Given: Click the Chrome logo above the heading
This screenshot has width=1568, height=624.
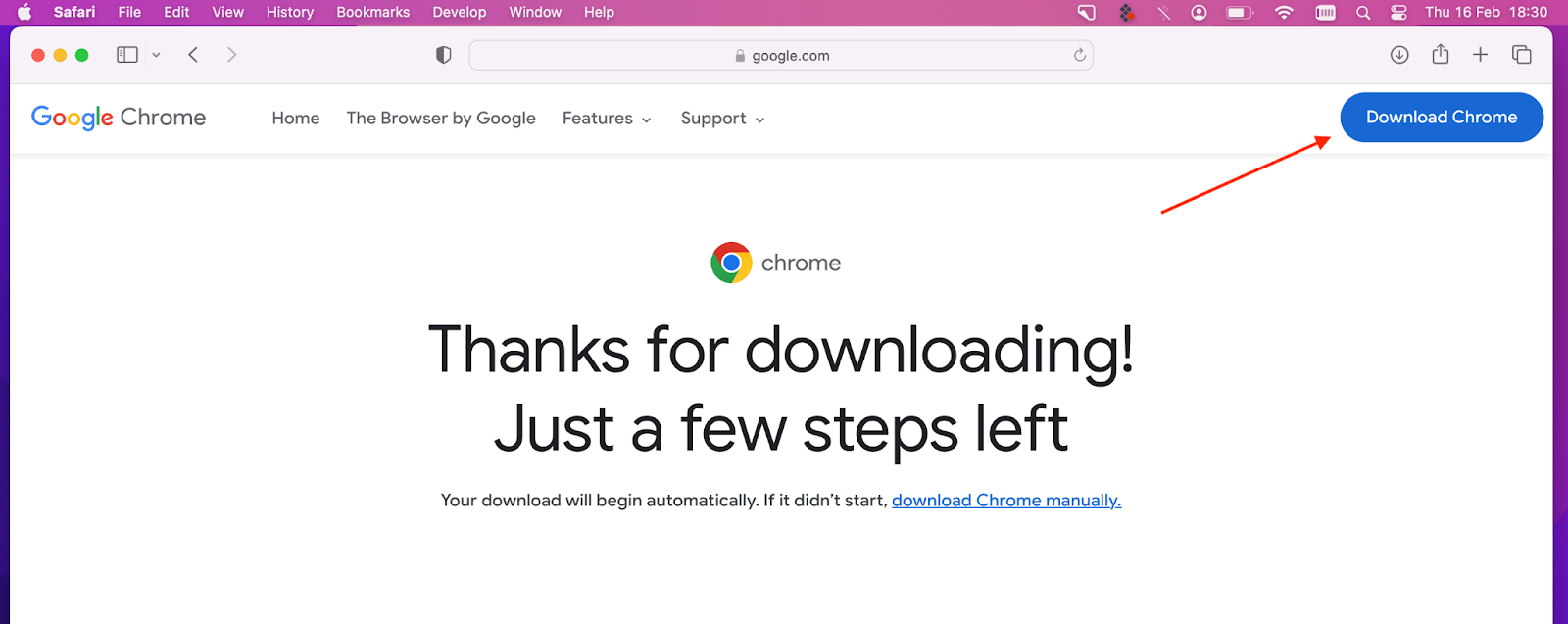Looking at the screenshot, I should [x=731, y=263].
